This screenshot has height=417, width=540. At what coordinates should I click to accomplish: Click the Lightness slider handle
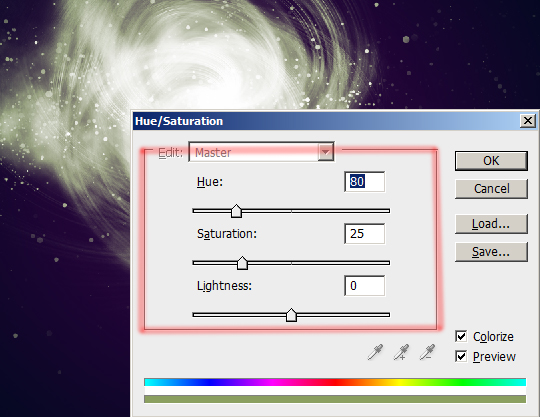pyautogui.click(x=291, y=315)
